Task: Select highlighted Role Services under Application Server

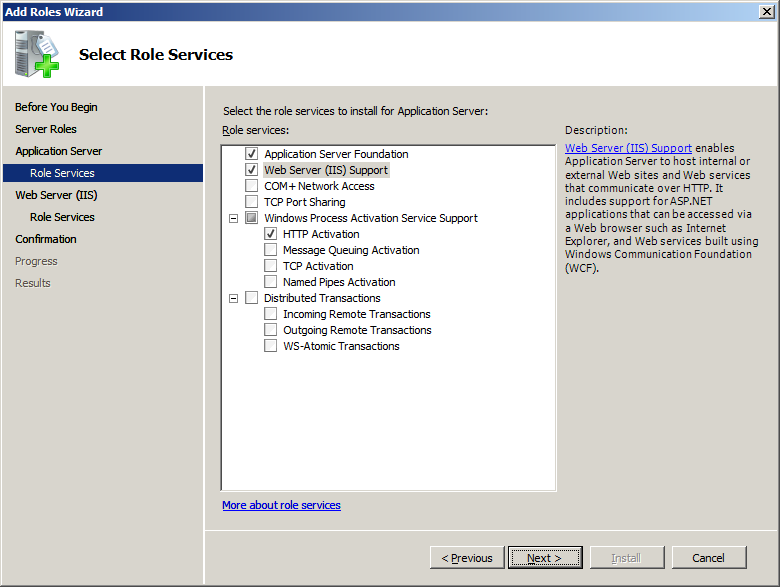Action: point(103,173)
